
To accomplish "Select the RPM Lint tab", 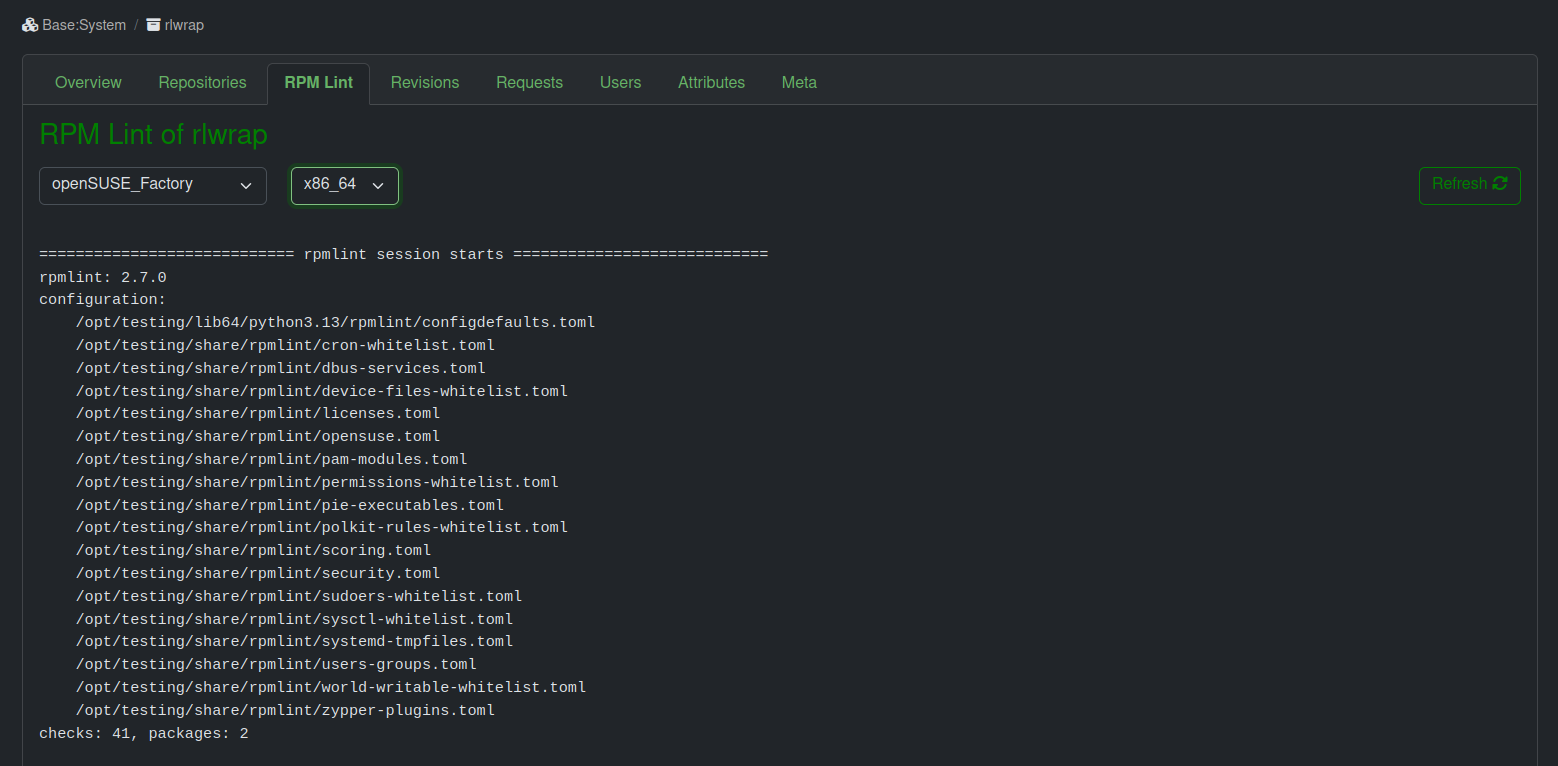I will [x=318, y=83].
